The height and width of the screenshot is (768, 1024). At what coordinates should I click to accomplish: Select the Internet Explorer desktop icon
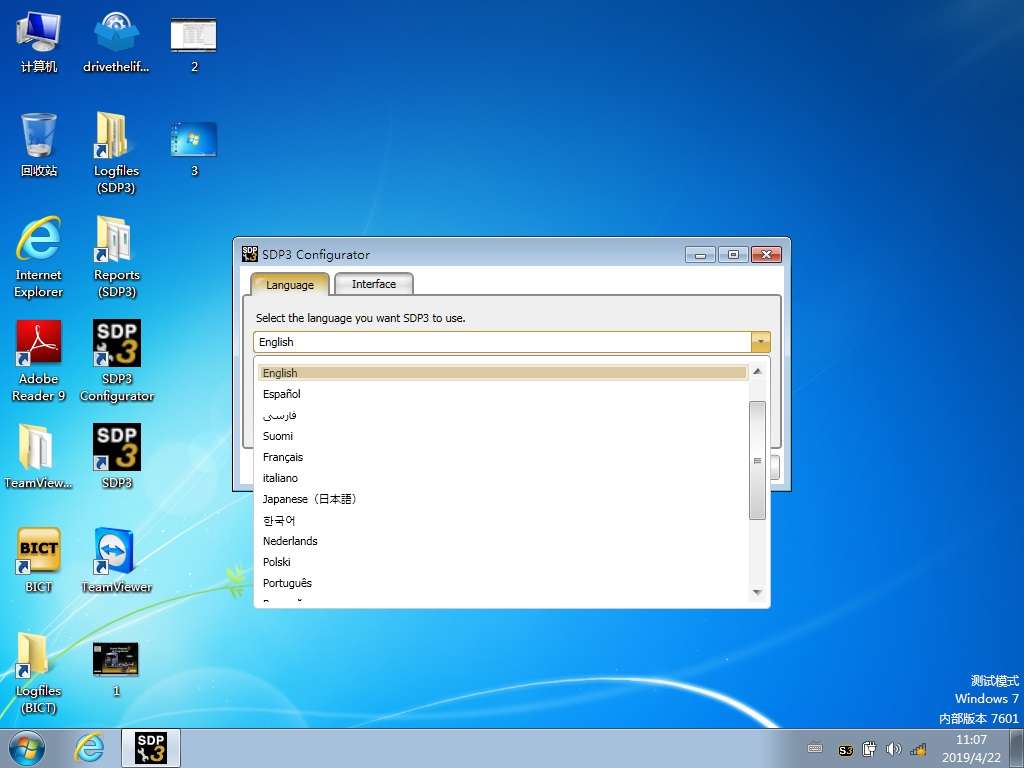pyautogui.click(x=39, y=256)
